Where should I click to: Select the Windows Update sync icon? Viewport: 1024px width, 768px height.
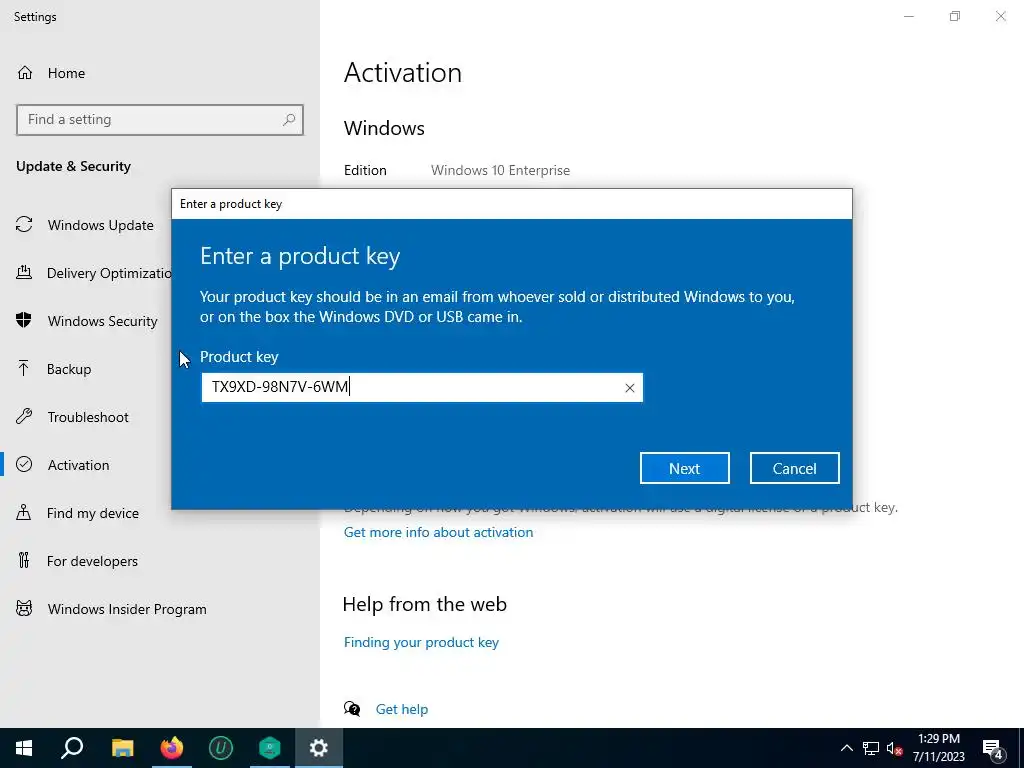24,225
